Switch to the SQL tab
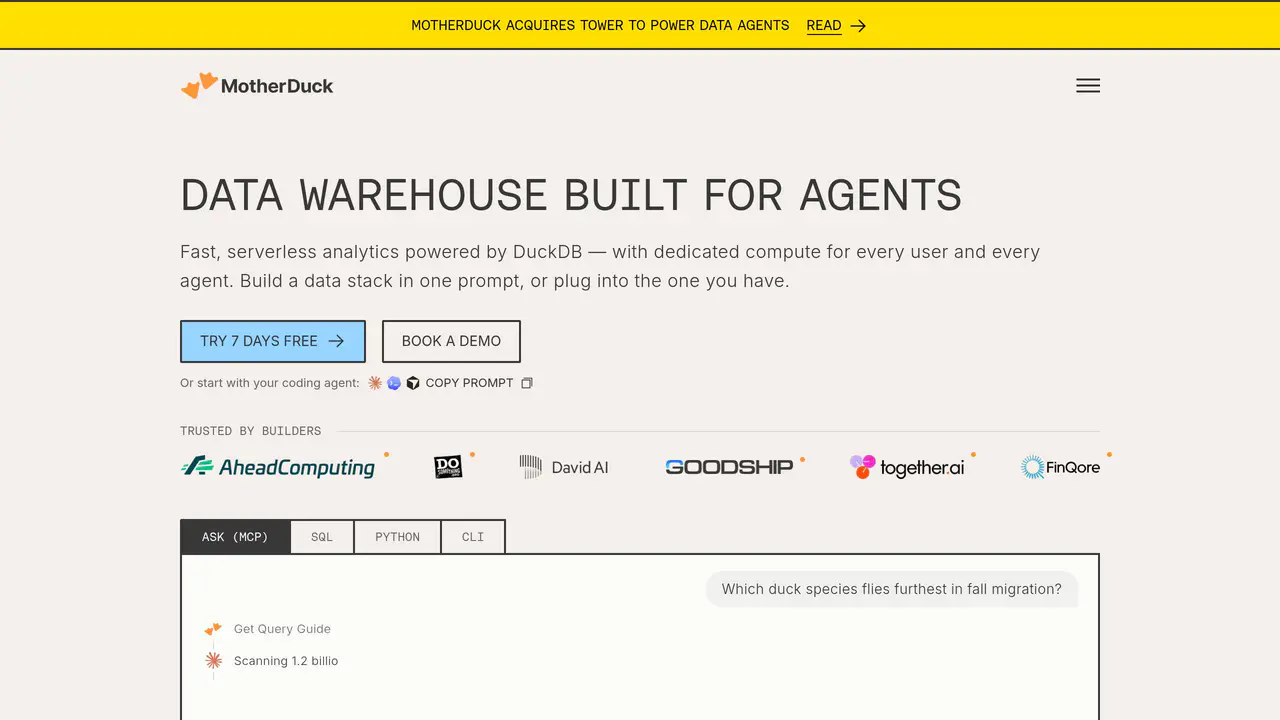This screenshot has height=720, width=1280. click(322, 537)
